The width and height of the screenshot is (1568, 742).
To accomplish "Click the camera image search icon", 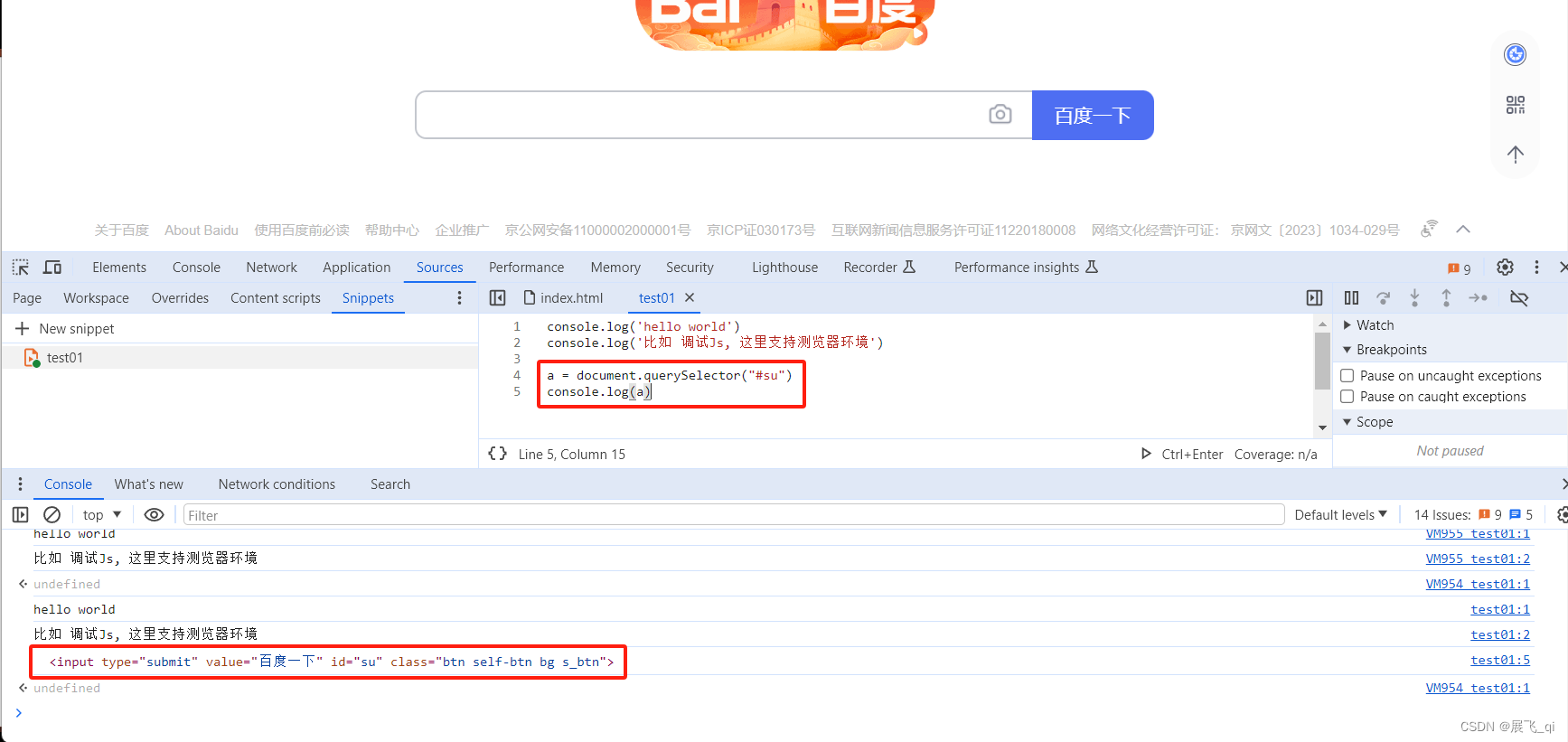I will [1000, 115].
